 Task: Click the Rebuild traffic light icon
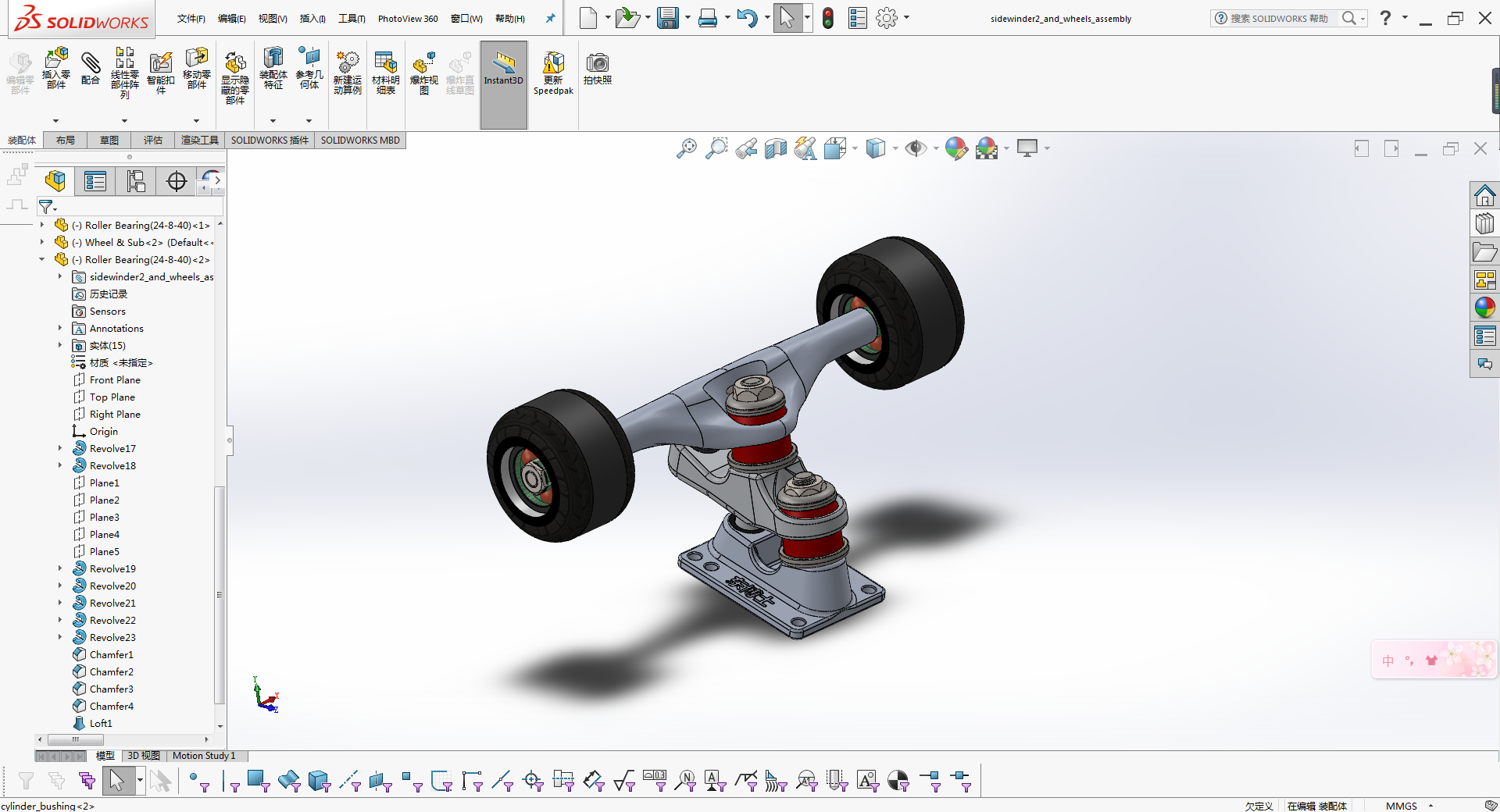[x=828, y=18]
